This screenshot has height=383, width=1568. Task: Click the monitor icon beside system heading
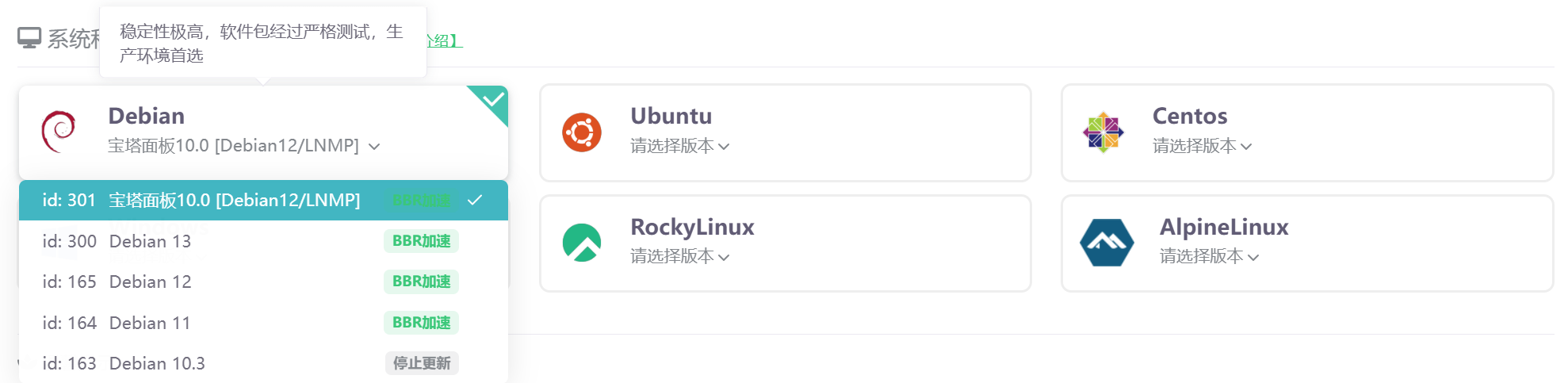29,38
